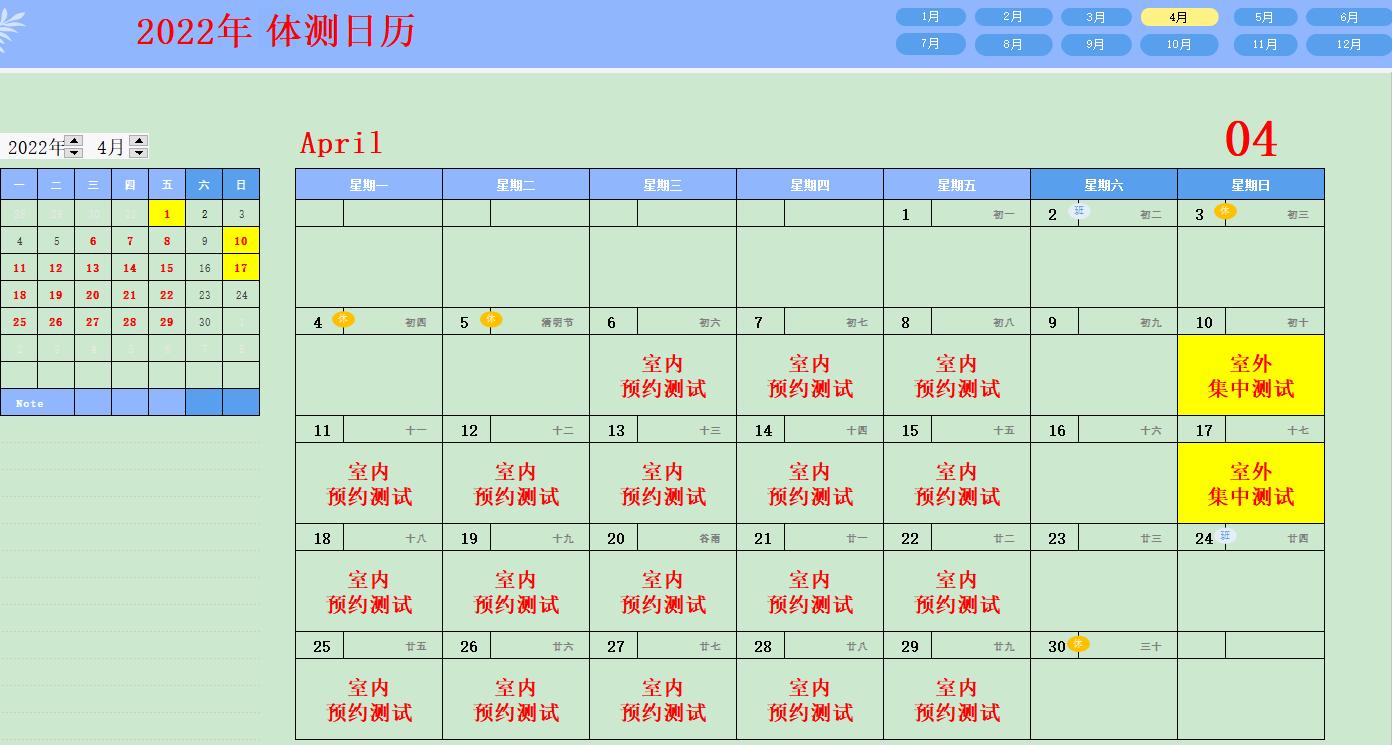Image resolution: width=1392 pixels, height=745 pixels.
Task: Advance the month using the up spinner arrow
Action: pos(139,141)
